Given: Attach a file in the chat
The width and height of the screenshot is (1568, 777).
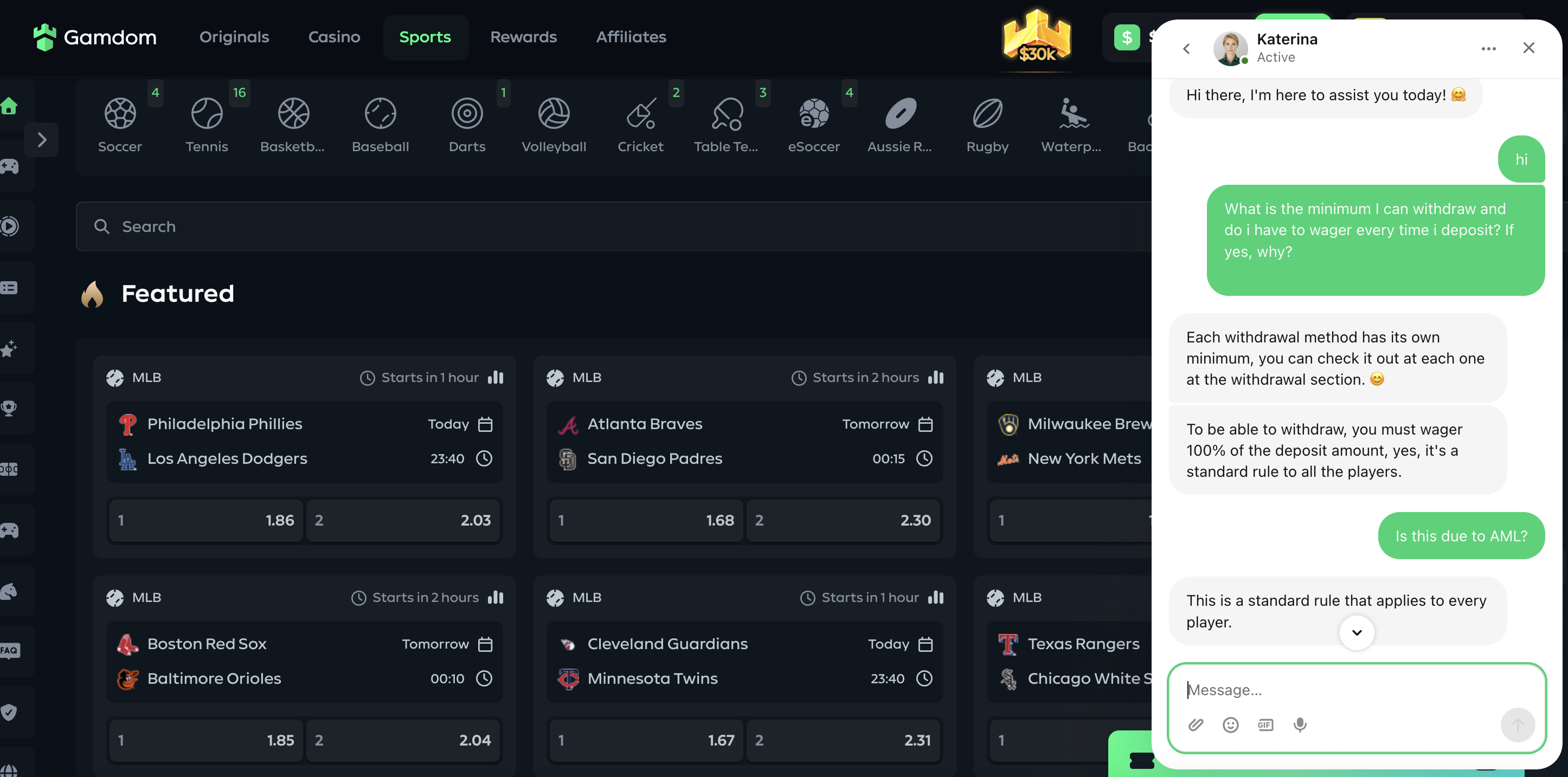Looking at the screenshot, I should point(1196,724).
